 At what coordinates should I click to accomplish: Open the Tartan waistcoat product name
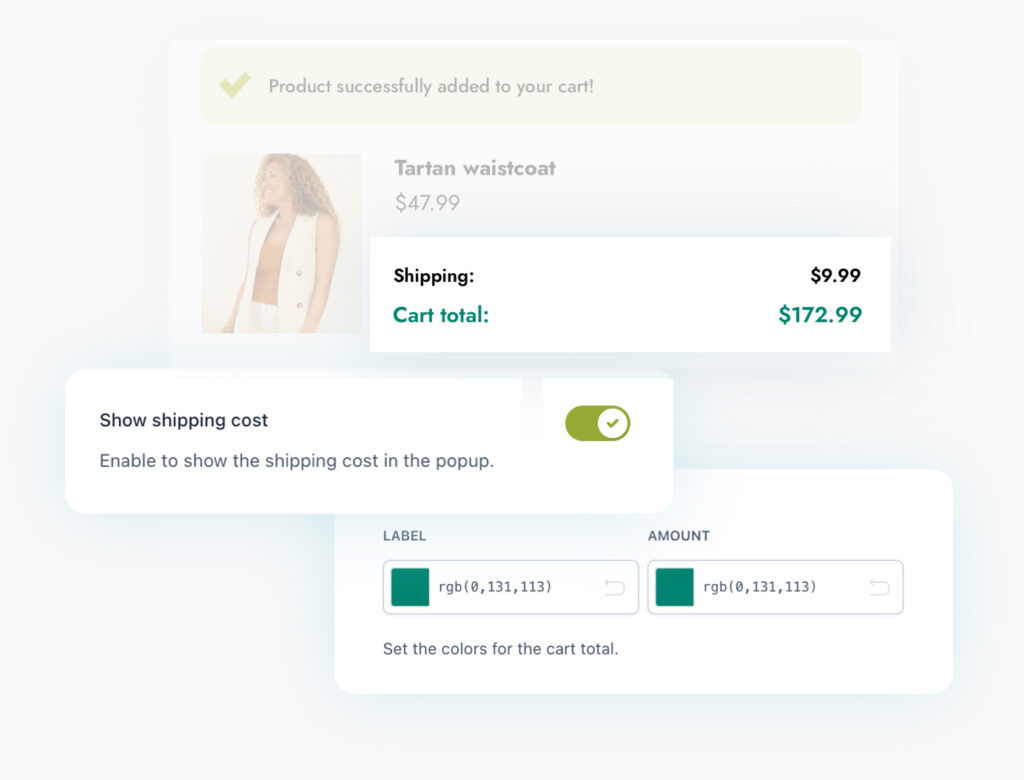[x=474, y=168]
